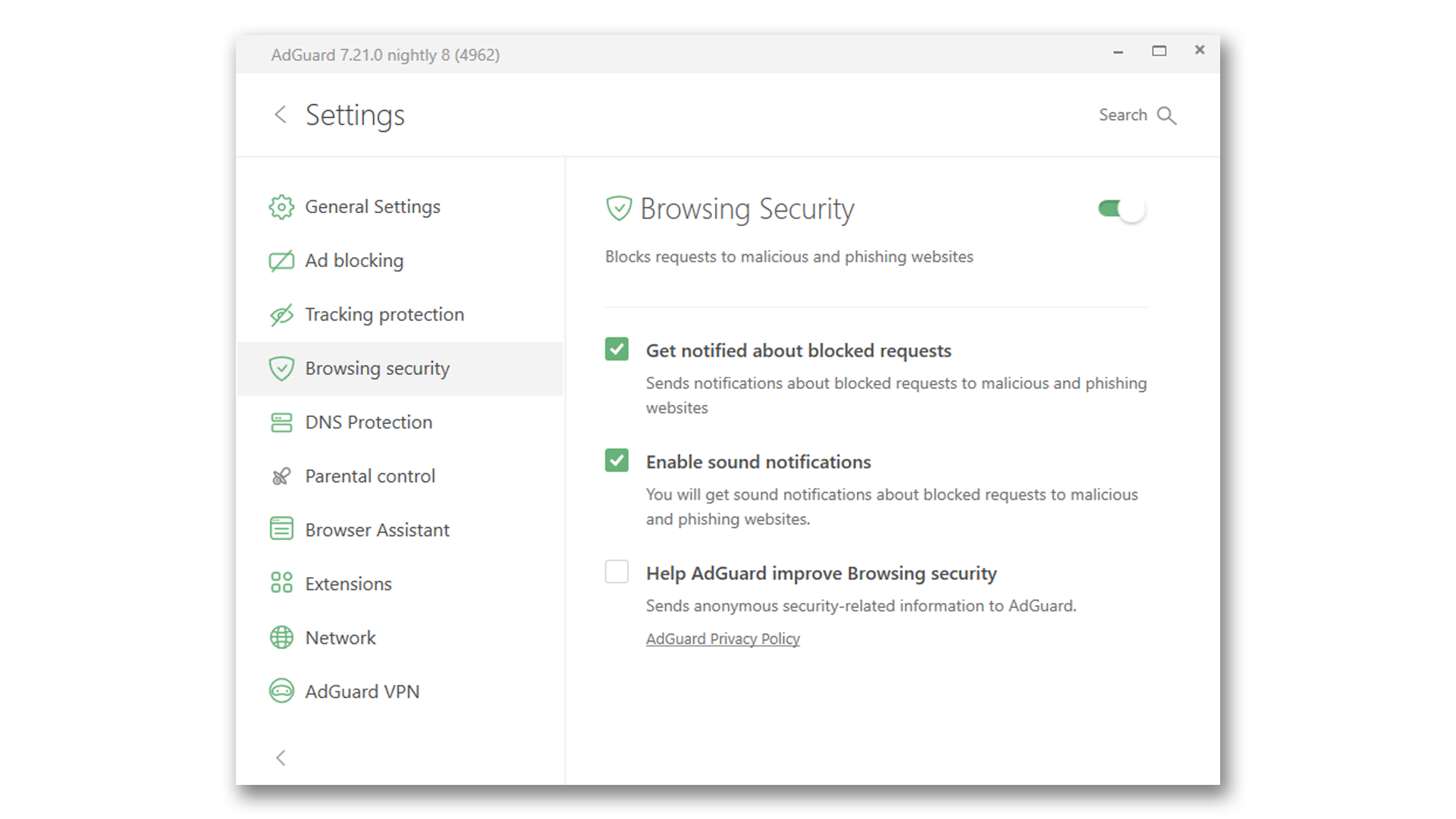Collapse the sidebar using bottom chevron
This screenshot has width=1456, height=819.
tap(281, 758)
